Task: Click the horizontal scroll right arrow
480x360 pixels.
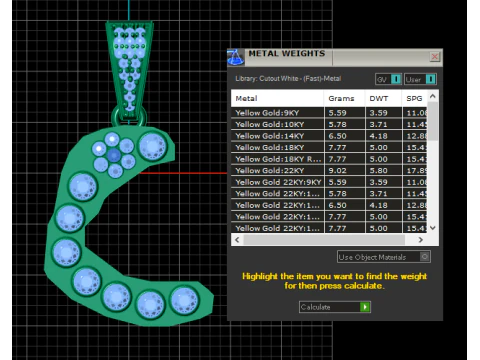Action: [x=421, y=240]
